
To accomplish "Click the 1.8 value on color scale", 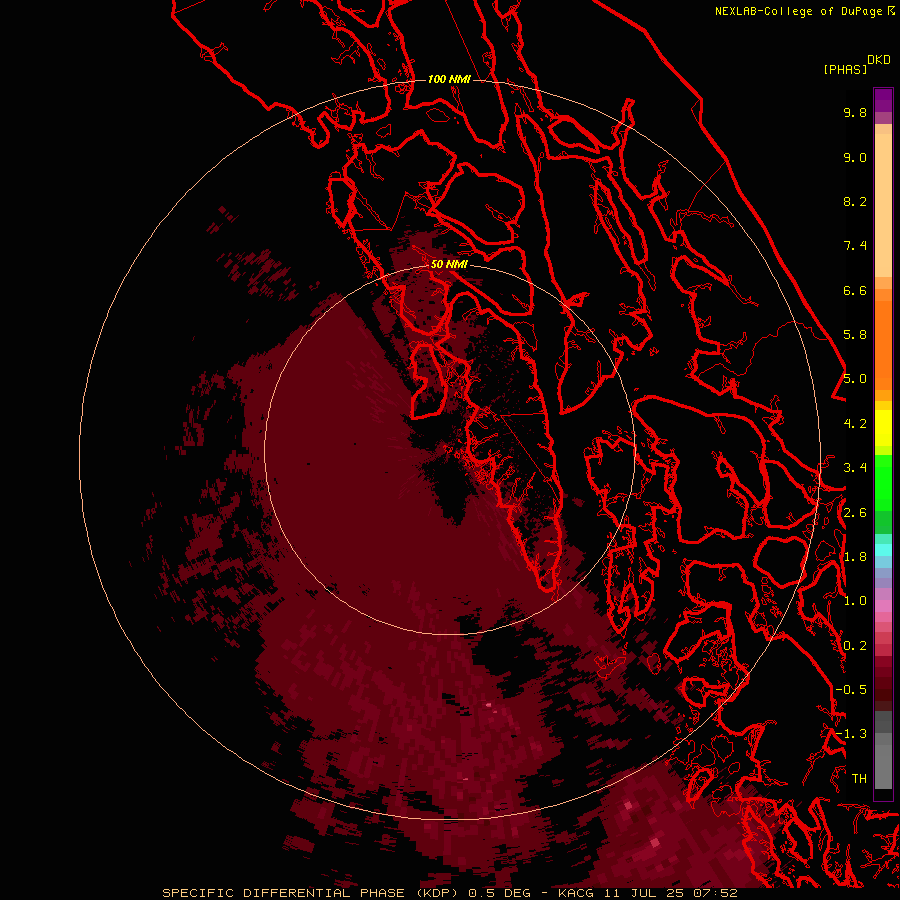I will pos(855,557).
